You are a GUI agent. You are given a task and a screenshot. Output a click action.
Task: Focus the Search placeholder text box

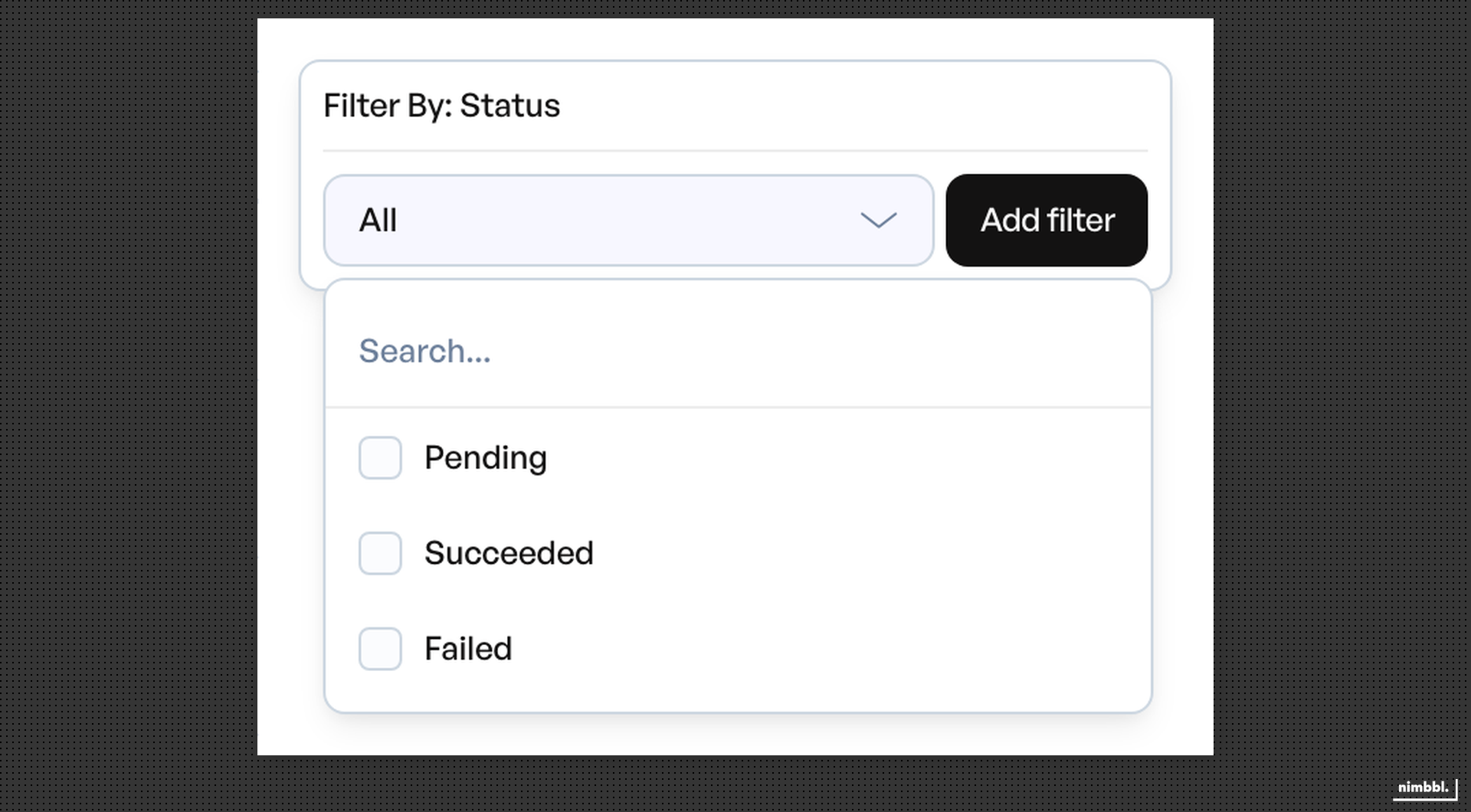pyautogui.click(x=425, y=351)
